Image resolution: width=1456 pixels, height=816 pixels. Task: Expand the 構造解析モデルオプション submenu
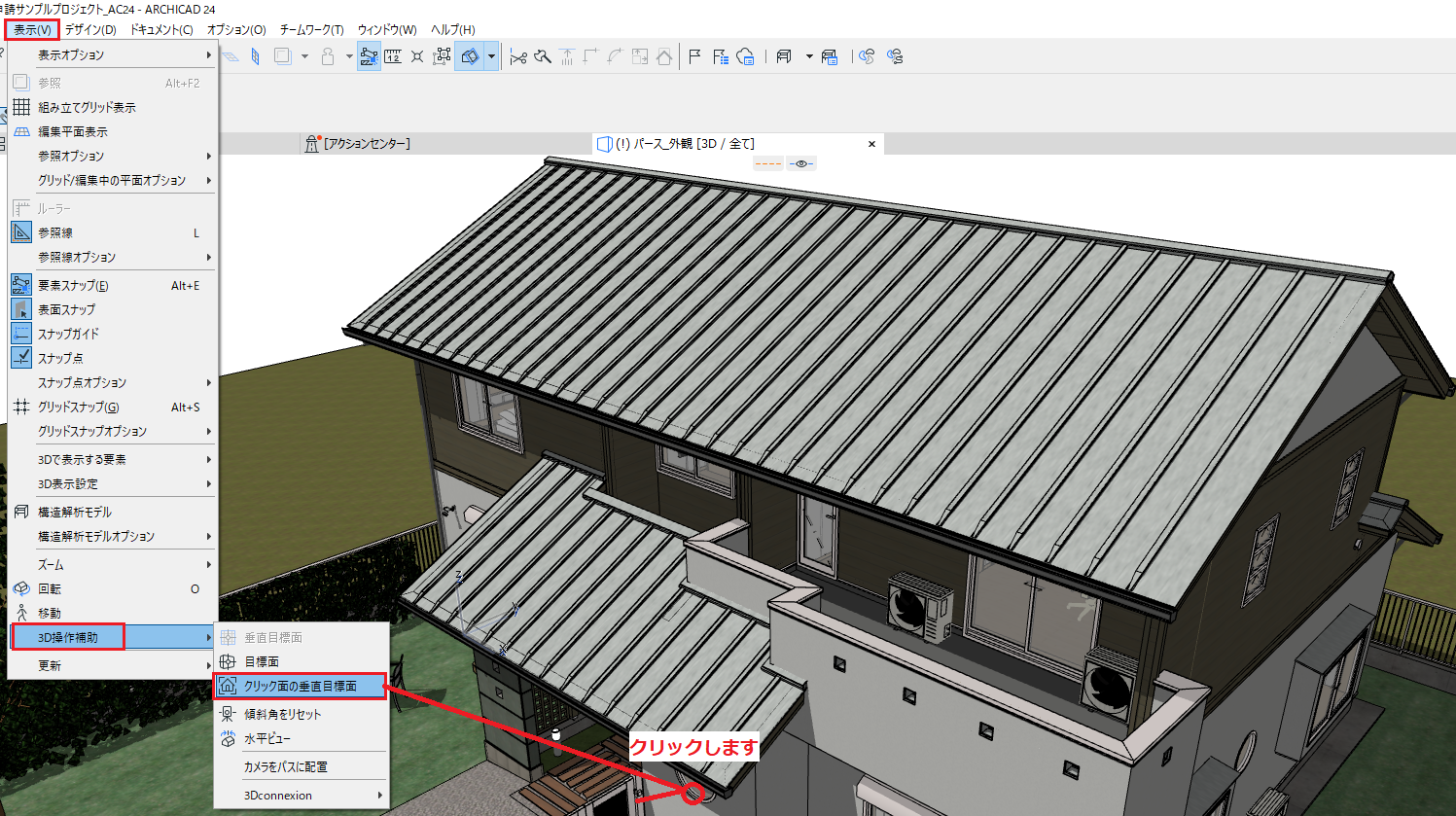tap(113, 536)
